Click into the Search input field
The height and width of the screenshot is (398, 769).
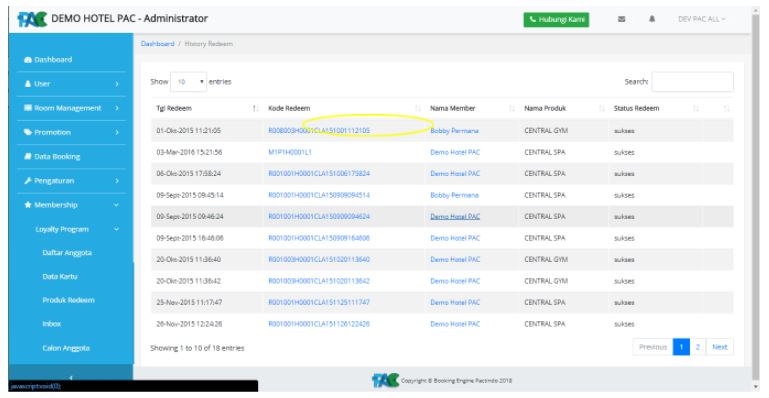pyautogui.click(x=692, y=82)
